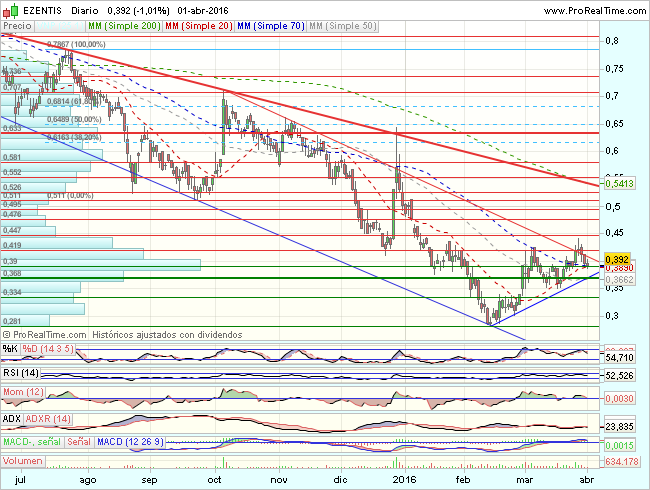Open the Volumen indicator label
650x490 pixels.
(x=23, y=461)
